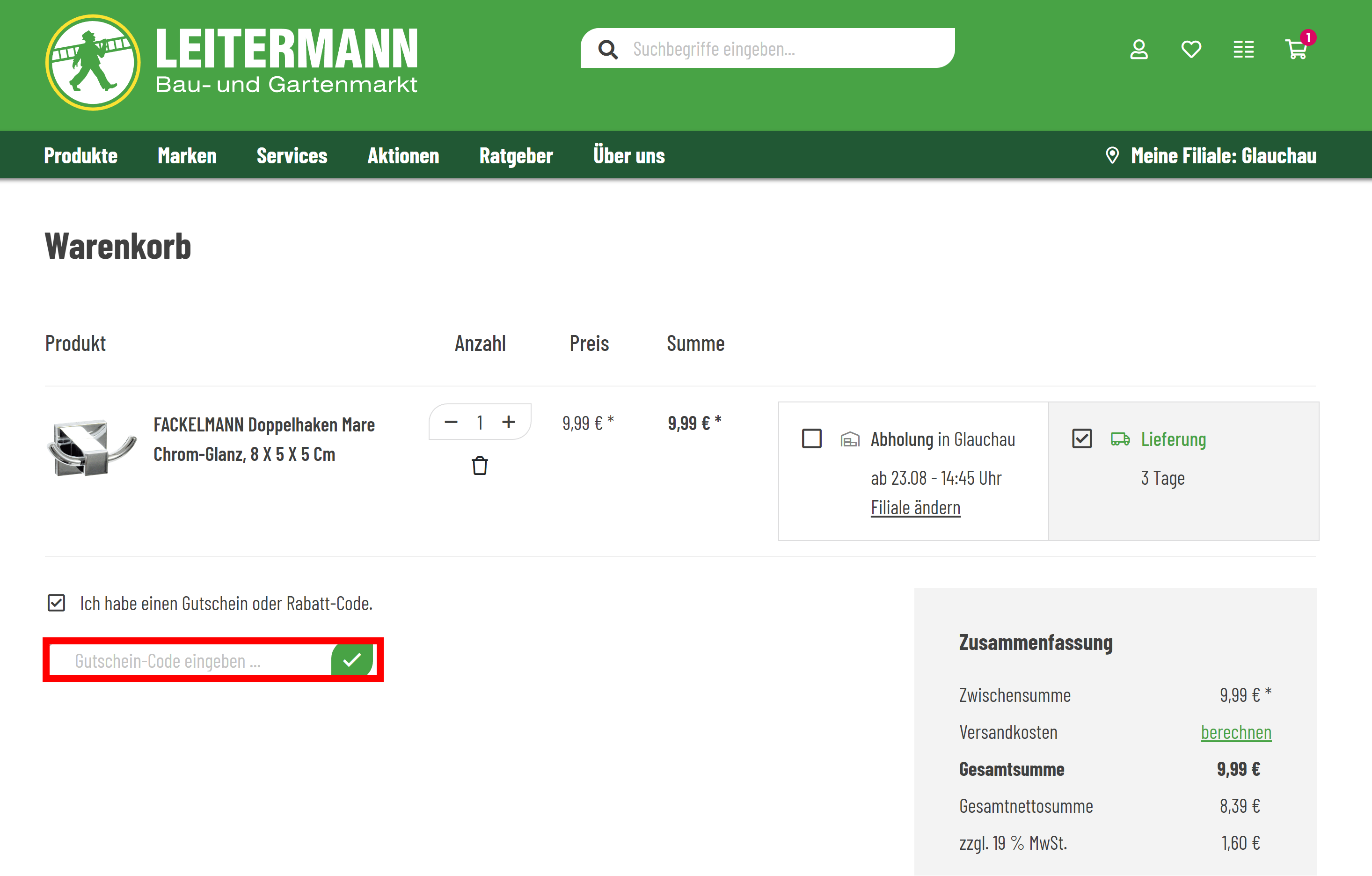The width and height of the screenshot is (1372, 876).
Task: Open the Services menu
Action: click(292, 156)
